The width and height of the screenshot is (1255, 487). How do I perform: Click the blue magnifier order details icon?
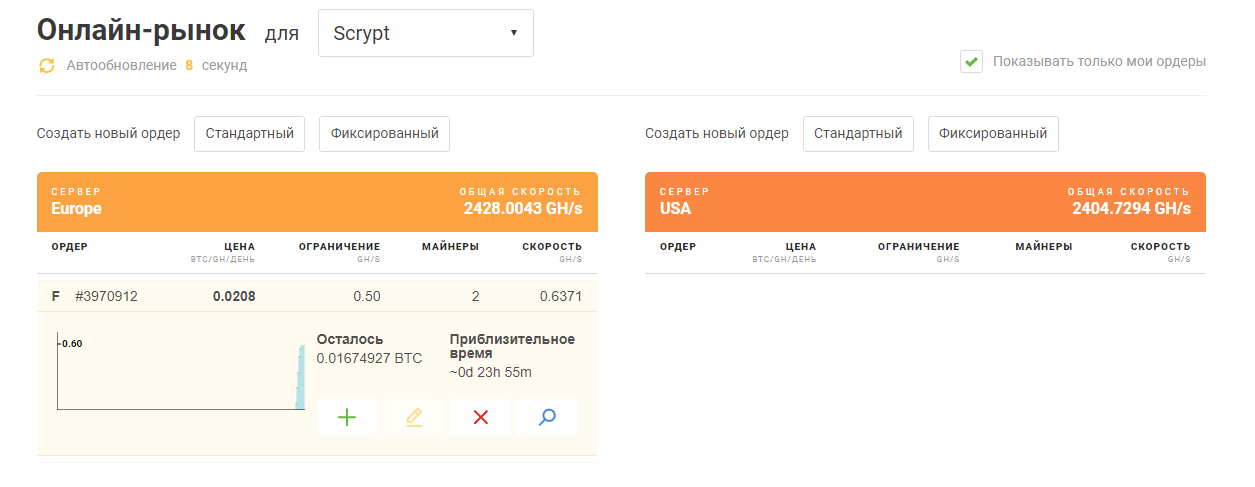click(547, 417)
